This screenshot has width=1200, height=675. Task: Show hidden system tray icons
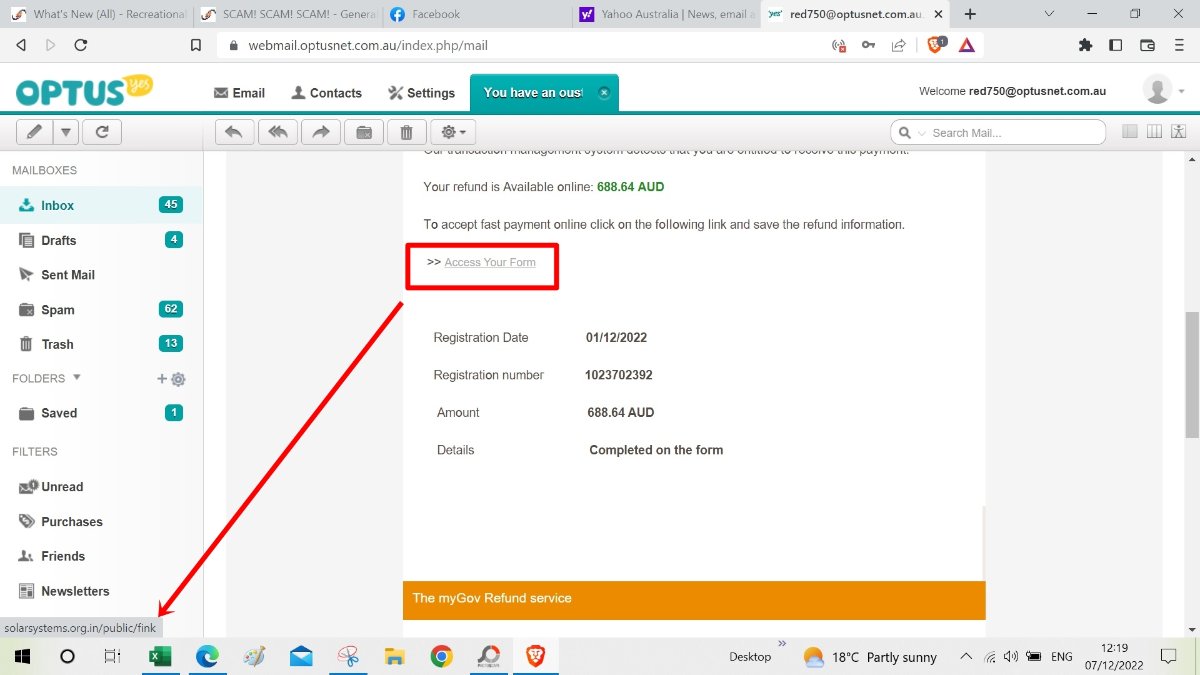click(966, 657)
